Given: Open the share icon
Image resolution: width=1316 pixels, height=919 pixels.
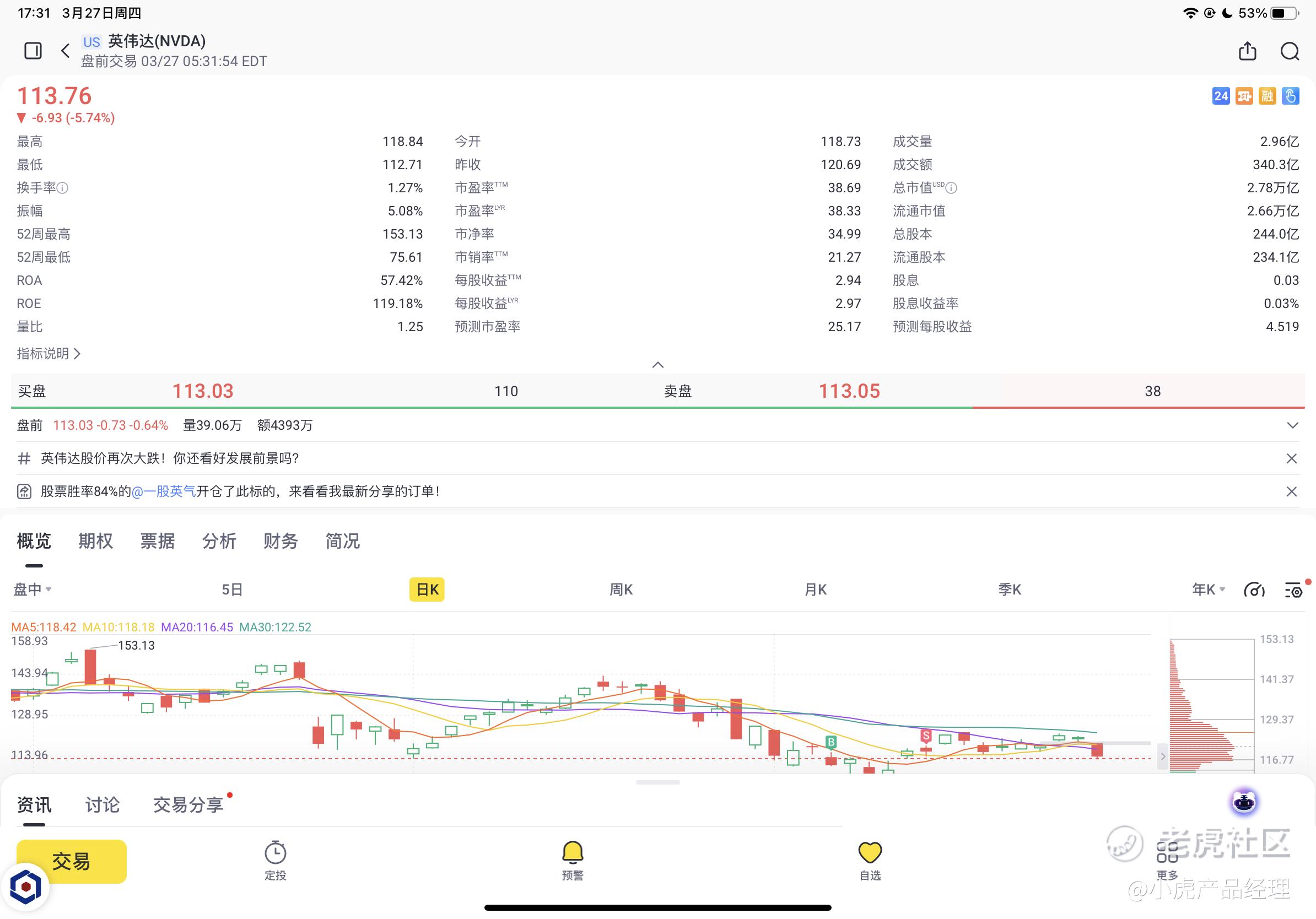Looking at the screenshot, I should [1247, 51].
